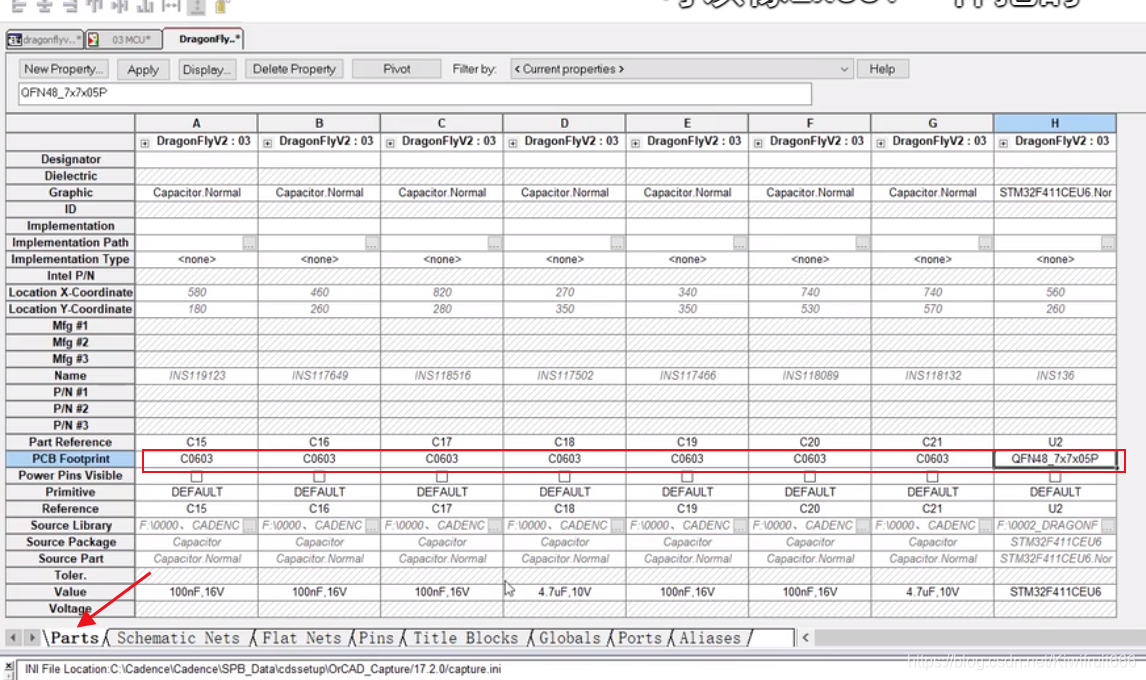Screen dimensions: 1146x680
Task: Open the Filter by dropdown
Action: coord(844,69)
